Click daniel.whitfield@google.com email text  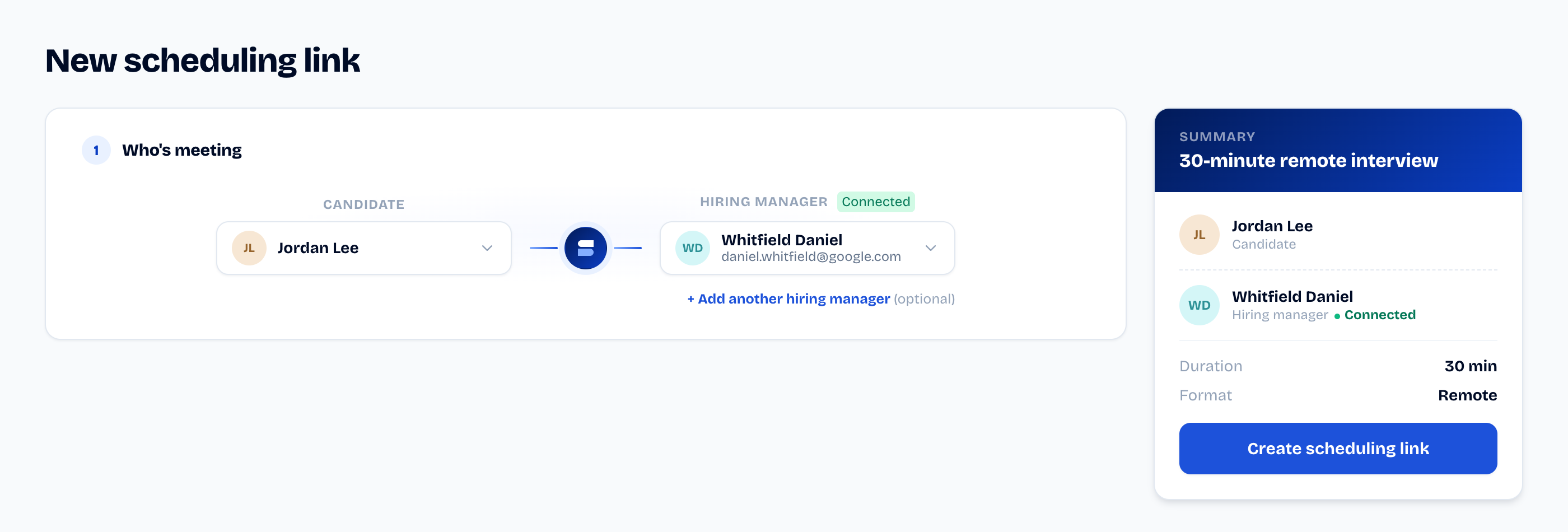(x=811, y=257)
